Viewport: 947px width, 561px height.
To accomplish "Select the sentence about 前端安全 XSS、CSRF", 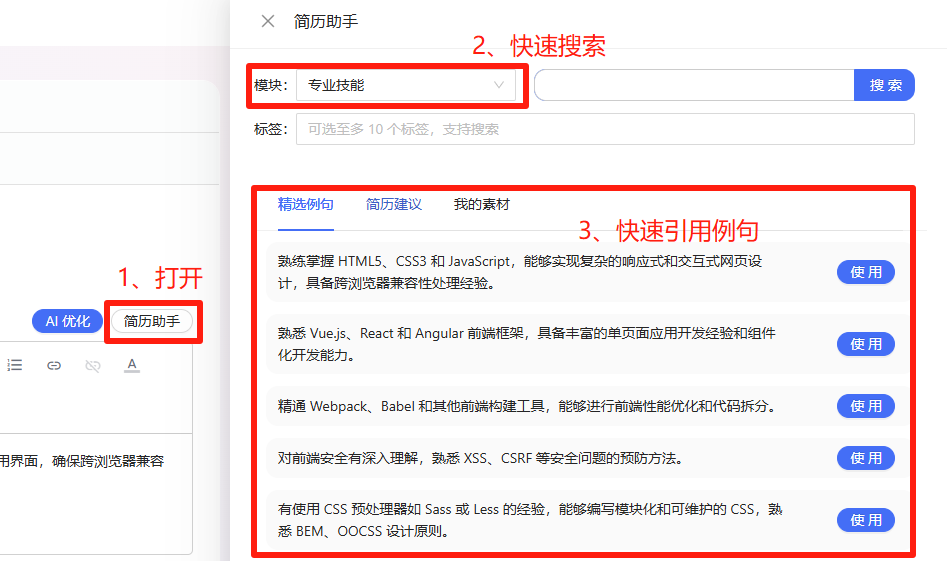I will pyautogui.click(x=481, y=458).
